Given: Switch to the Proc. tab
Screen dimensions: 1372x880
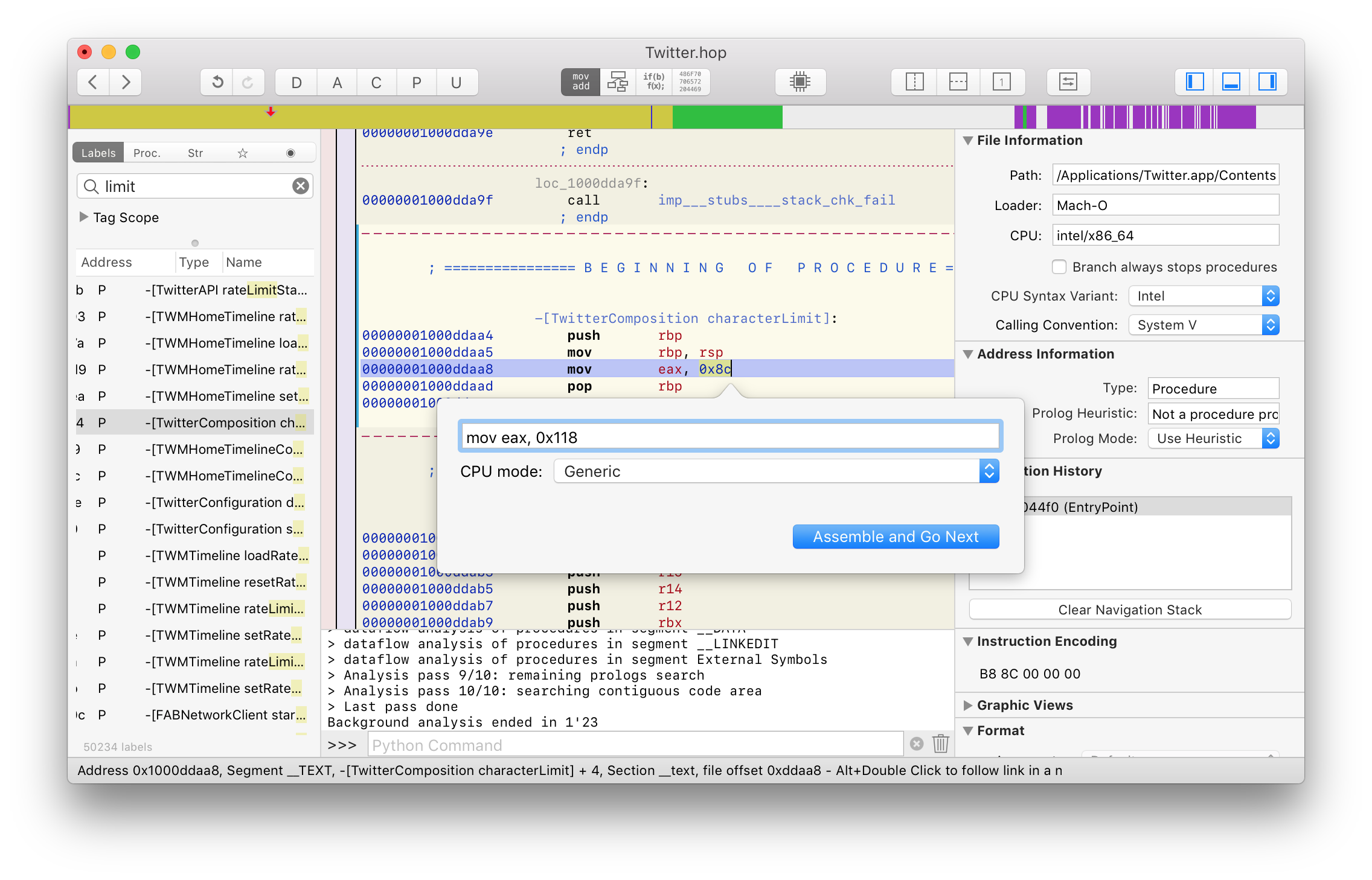Looking at the screenshot, I should [x=147, y=153].
